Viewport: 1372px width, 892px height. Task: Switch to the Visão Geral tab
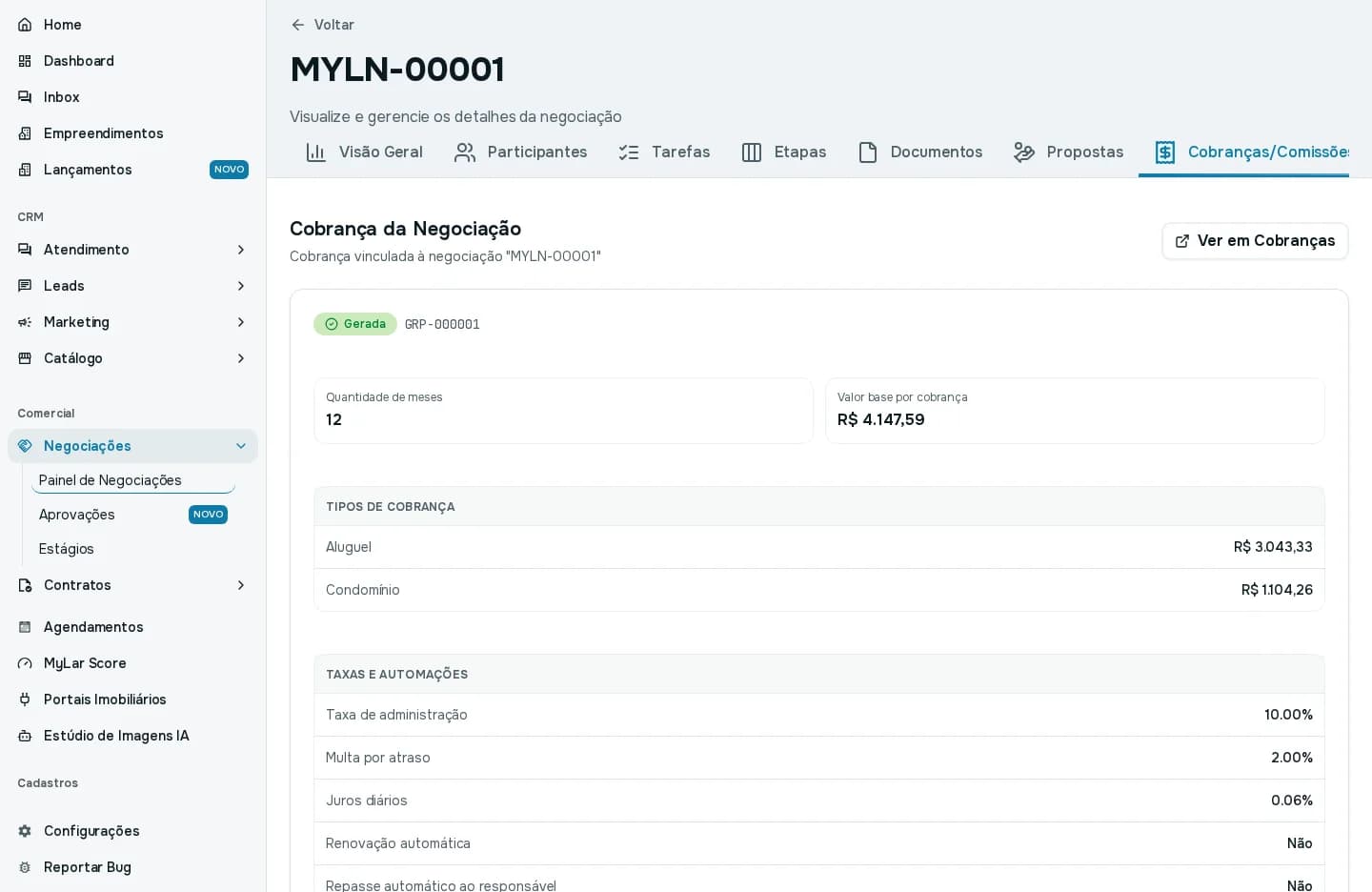(364, 152)
